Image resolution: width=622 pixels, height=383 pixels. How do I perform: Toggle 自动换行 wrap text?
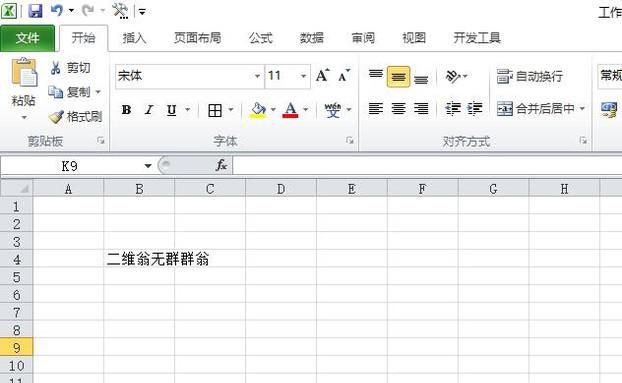pos(530,76)
